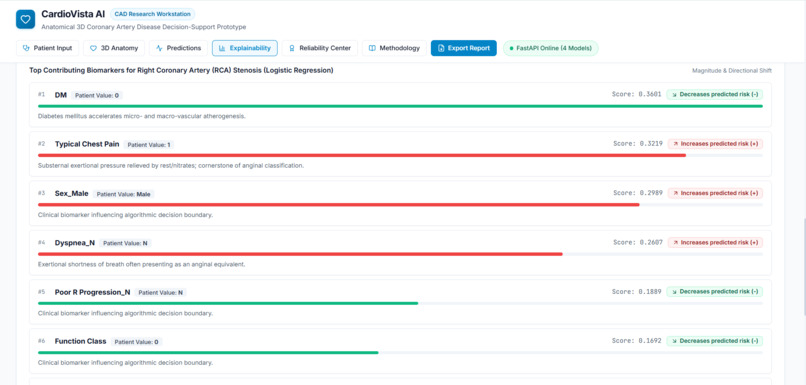
Task: Click the Dyspnea_N contribution bar
Action: tap(400, 254)
